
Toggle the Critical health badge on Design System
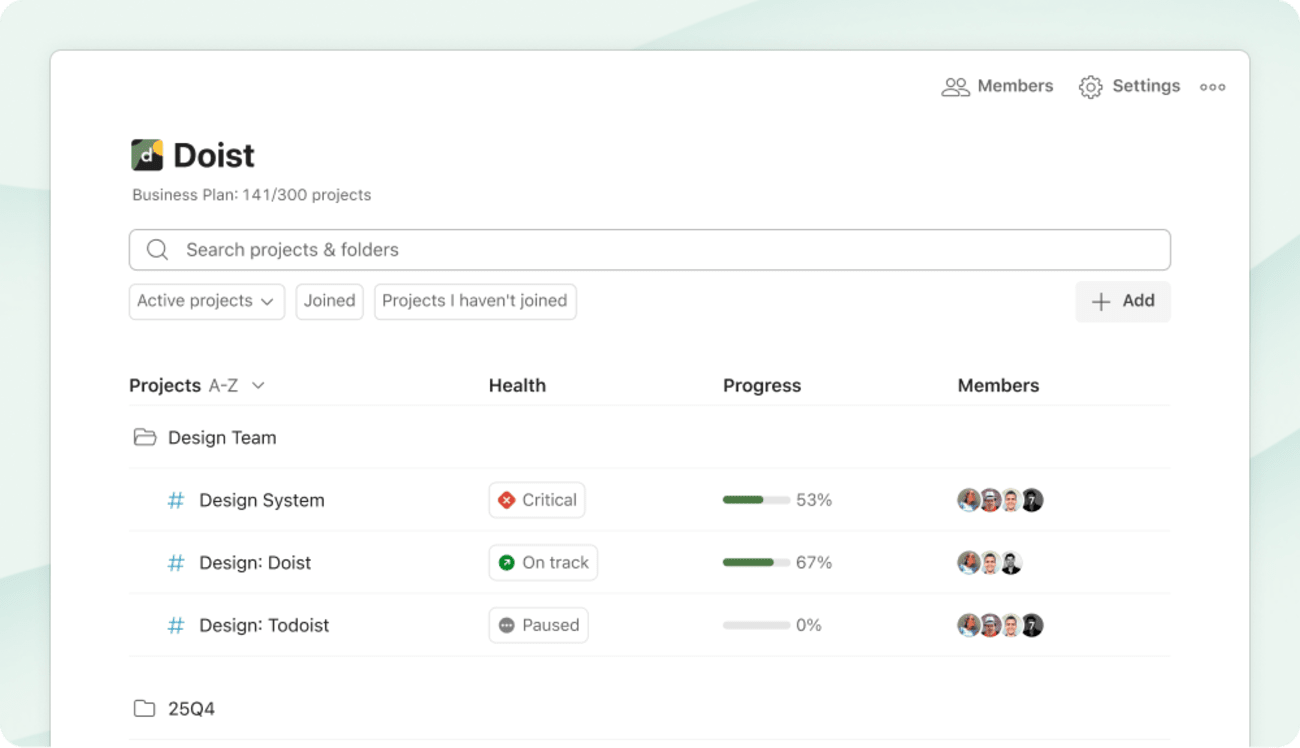537,500
